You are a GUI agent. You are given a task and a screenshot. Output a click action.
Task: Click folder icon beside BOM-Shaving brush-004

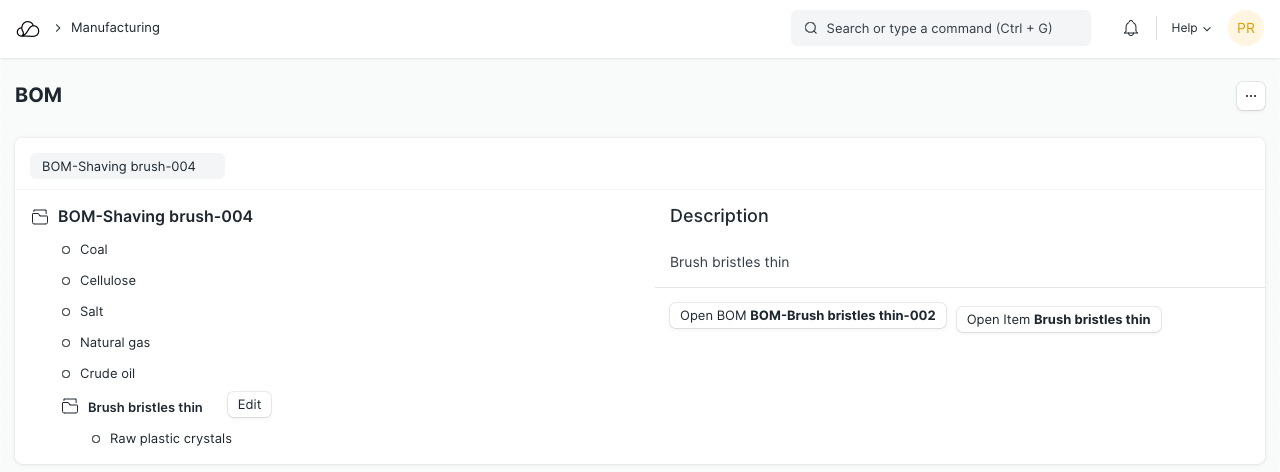pyautogui.click(x=40, y=217)
